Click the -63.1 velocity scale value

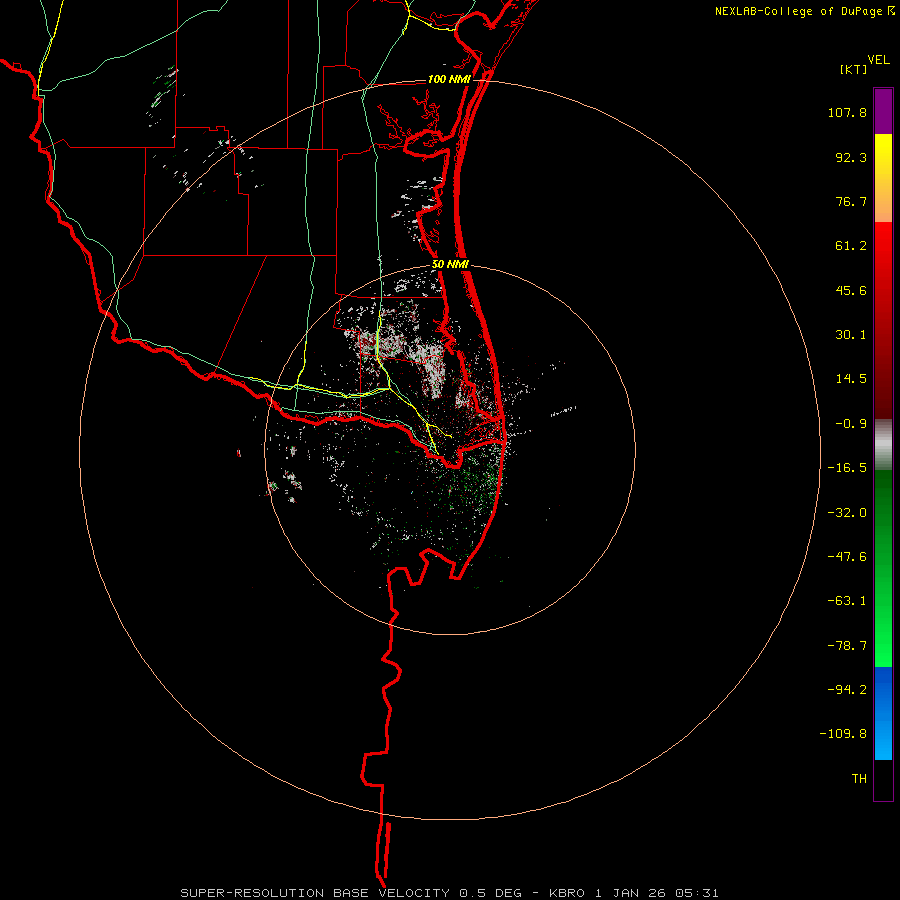coord(847,601)
